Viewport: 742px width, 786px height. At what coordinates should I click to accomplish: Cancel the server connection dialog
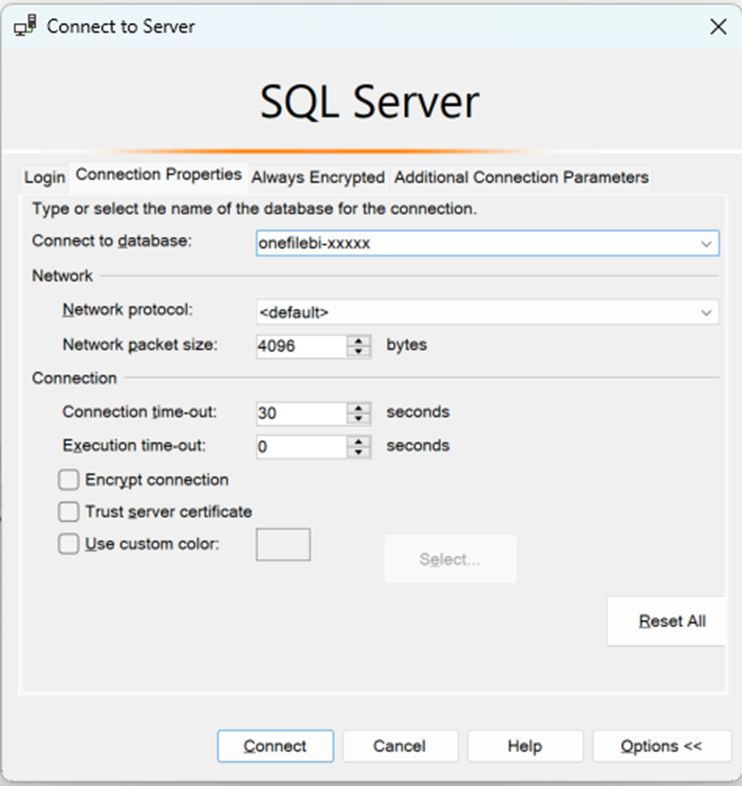[x=400, y=746]
